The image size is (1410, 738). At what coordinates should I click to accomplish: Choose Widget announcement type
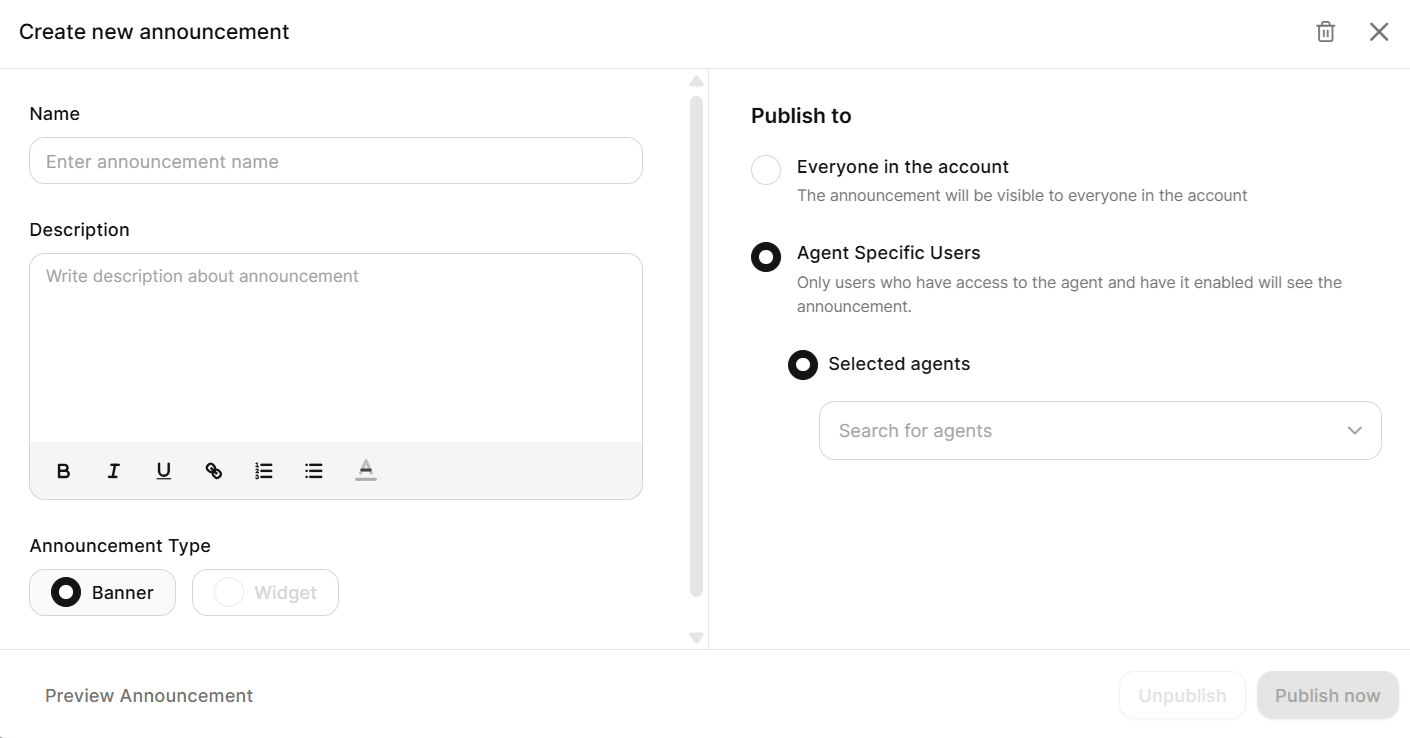coord(229,593)
